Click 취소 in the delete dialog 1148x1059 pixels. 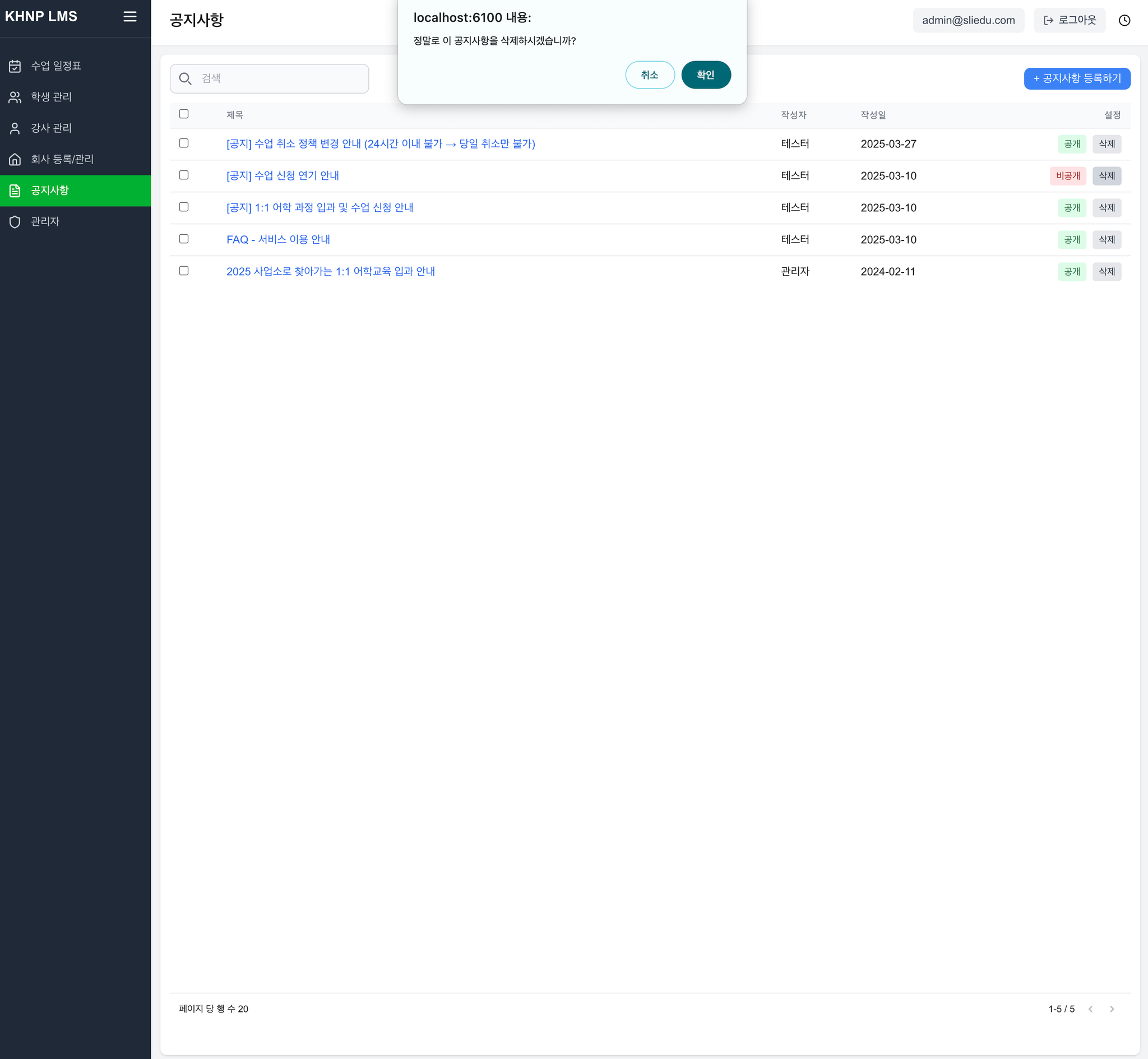pos(650,75)
